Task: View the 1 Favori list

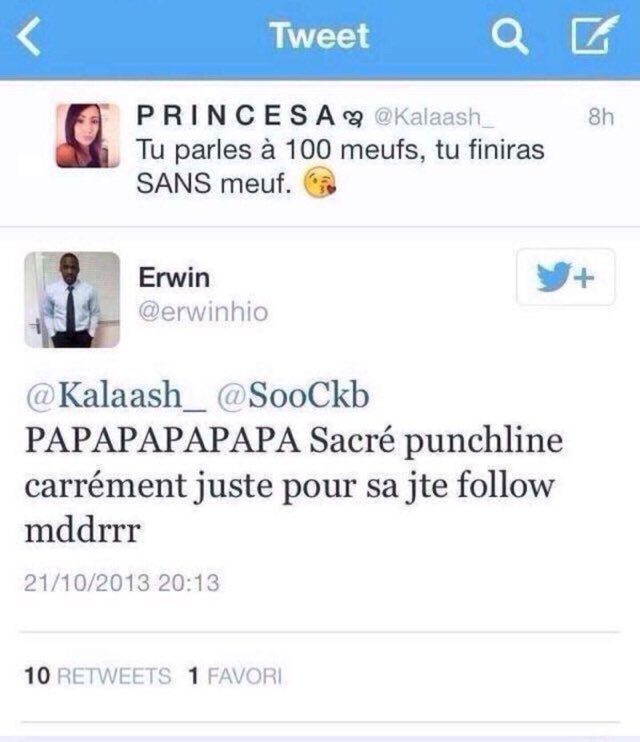Action: [235, 677]
